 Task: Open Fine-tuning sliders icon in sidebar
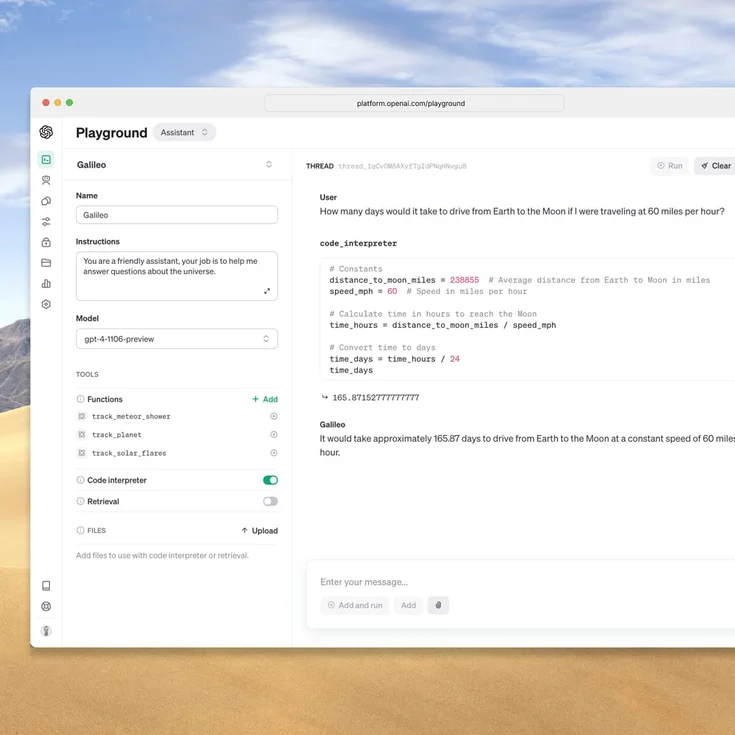pyautogui.click(x=46, y=222)
